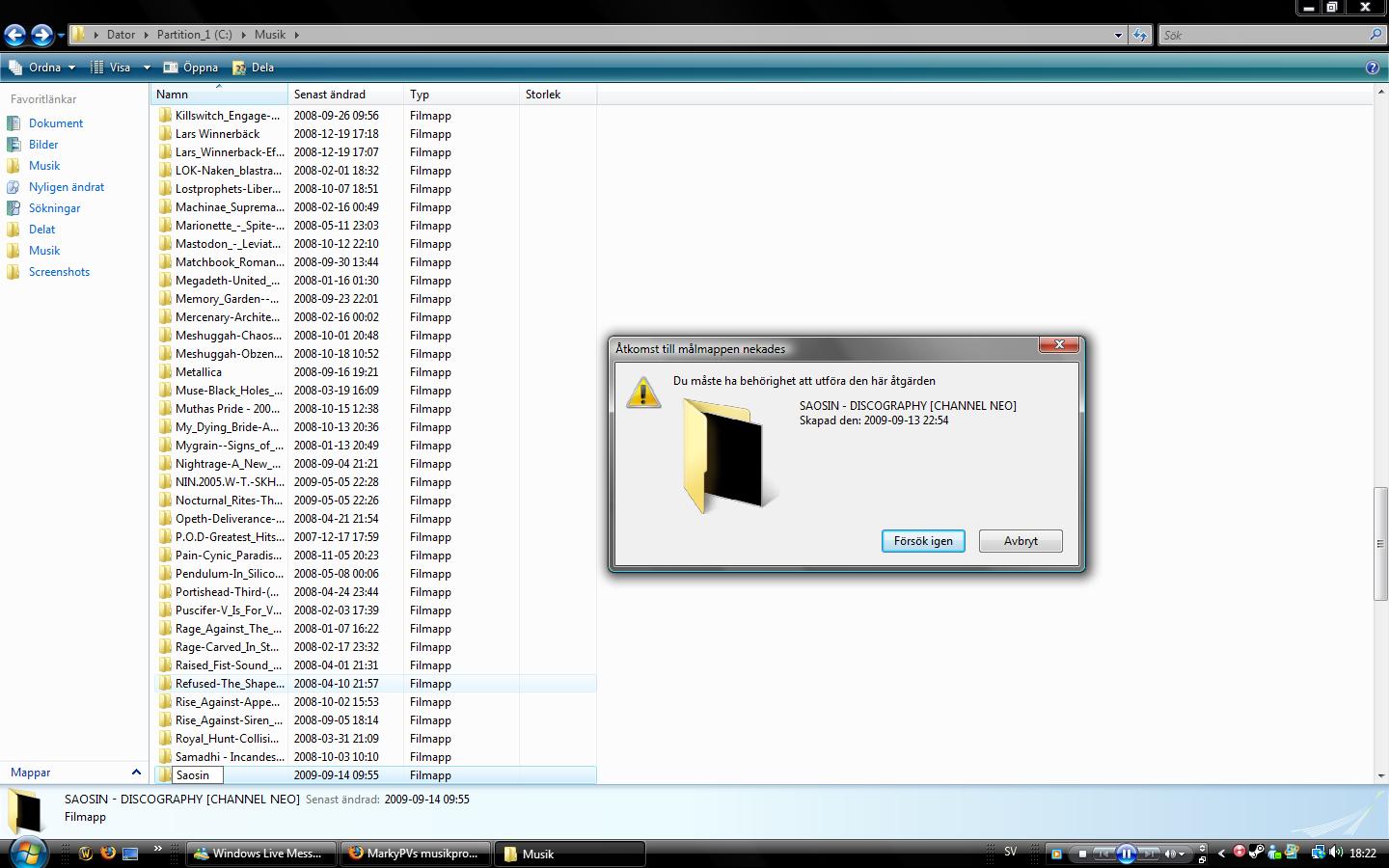
Task: Refresh the Musik folder view
Action: [1140, 35]
